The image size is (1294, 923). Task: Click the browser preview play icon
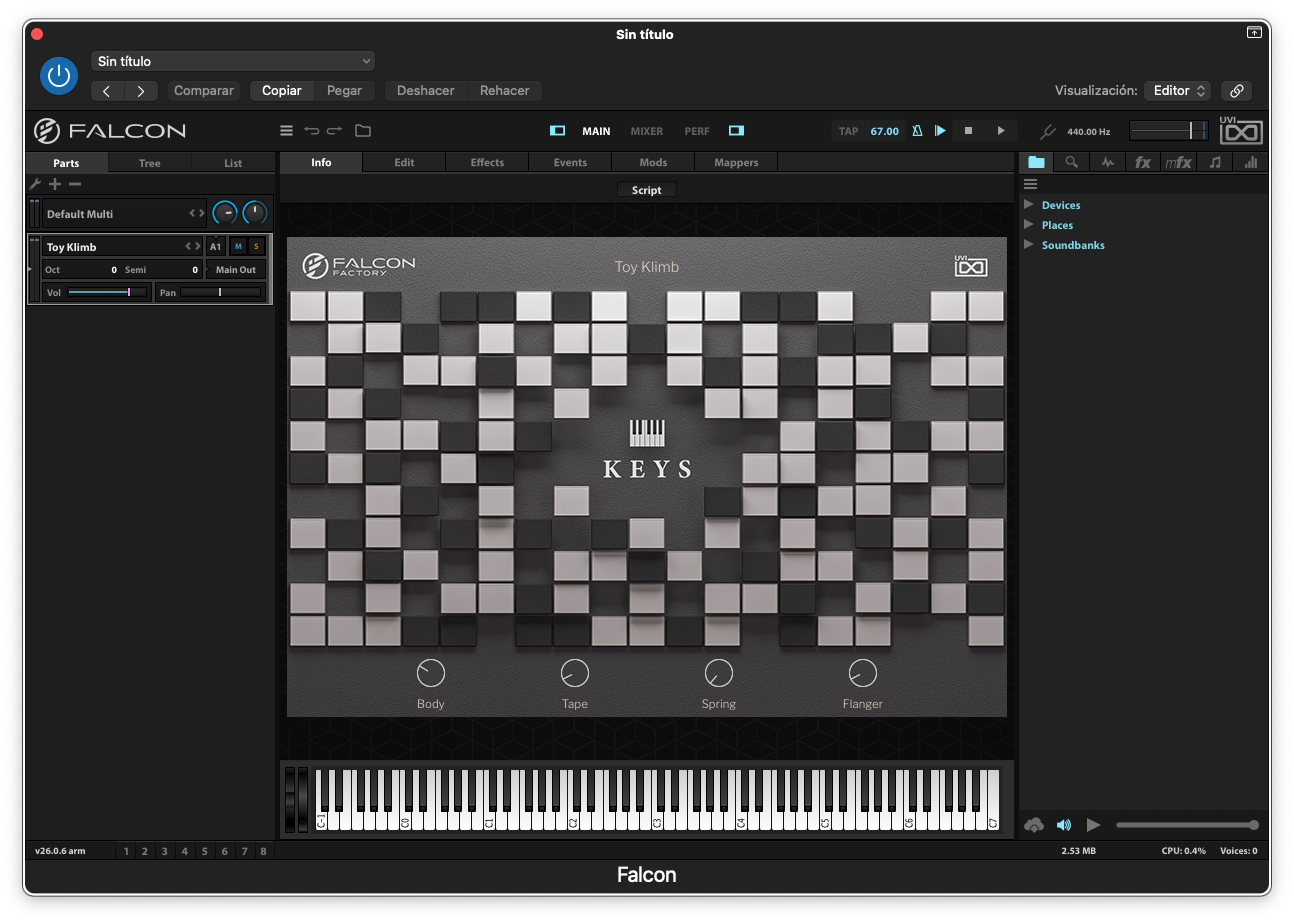pyautogui.click(x=1093, y=825)
